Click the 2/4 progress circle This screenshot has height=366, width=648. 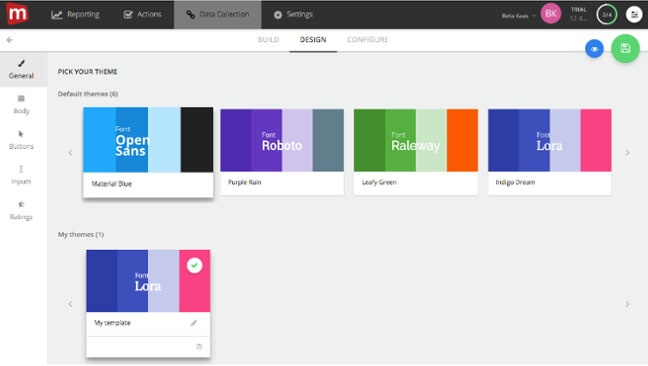607,14
